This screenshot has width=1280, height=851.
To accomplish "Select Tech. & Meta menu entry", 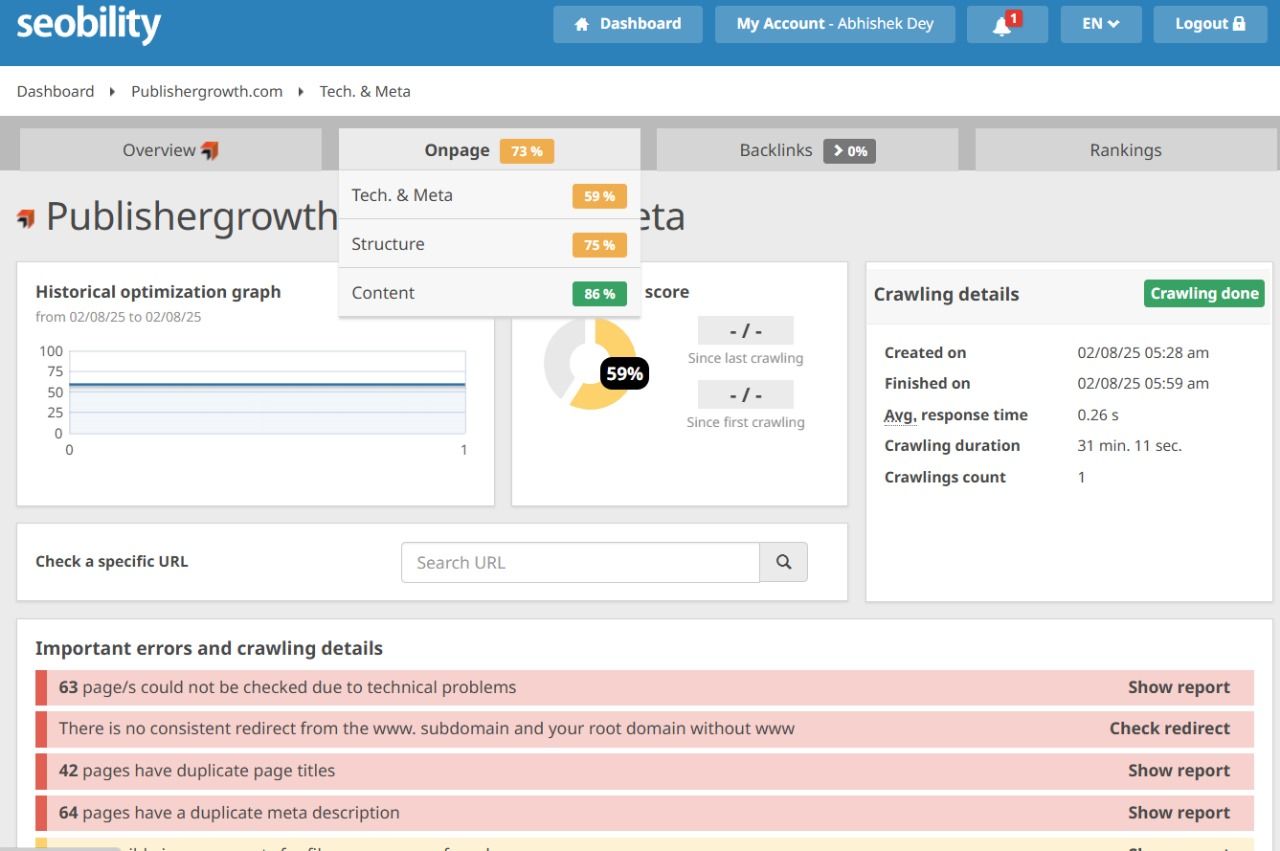I will (489, 195).
